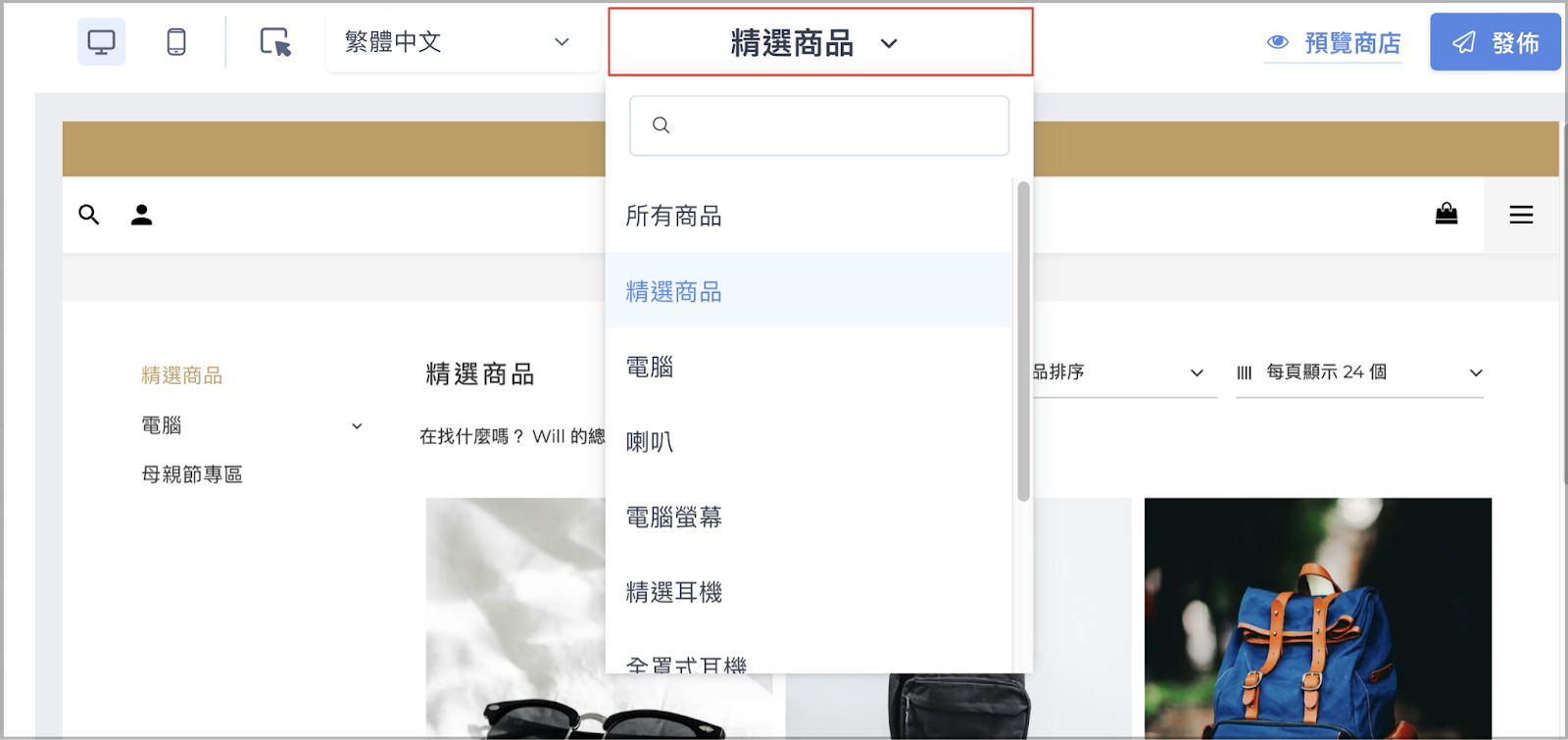Choose 喇叭 in the dropdown list
The image size is (1568, 740).
tap(808, 442)
